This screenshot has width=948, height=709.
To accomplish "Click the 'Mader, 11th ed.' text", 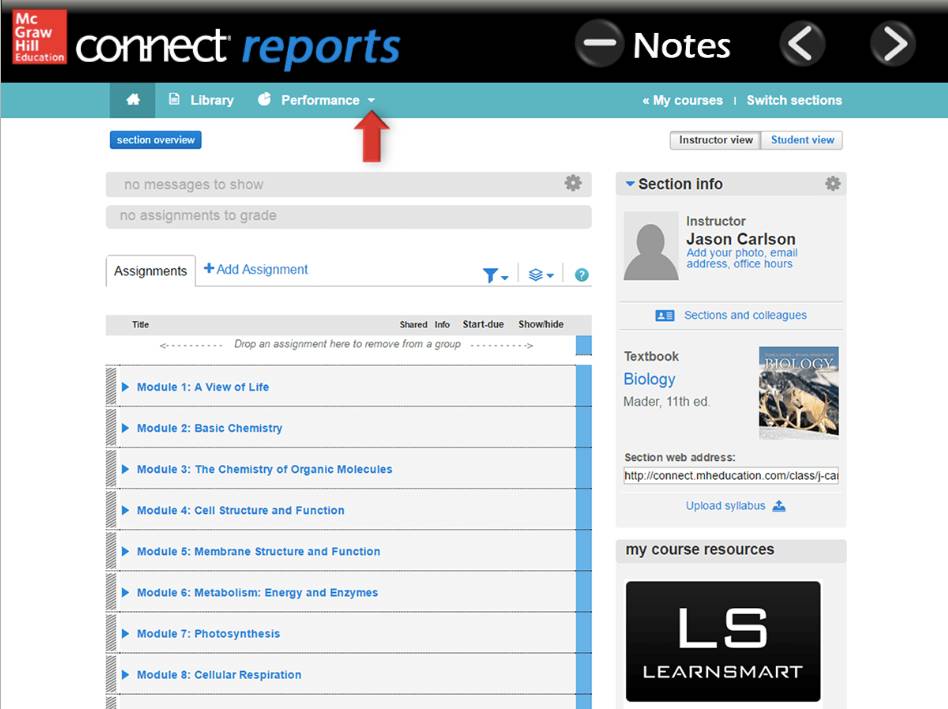I will pos(666,401).
